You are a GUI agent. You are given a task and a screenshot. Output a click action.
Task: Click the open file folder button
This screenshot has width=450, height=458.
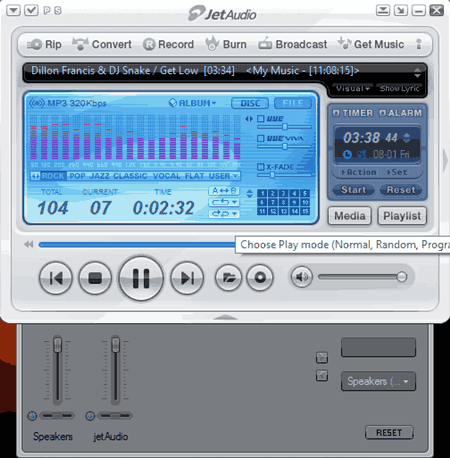click(229, 277)
